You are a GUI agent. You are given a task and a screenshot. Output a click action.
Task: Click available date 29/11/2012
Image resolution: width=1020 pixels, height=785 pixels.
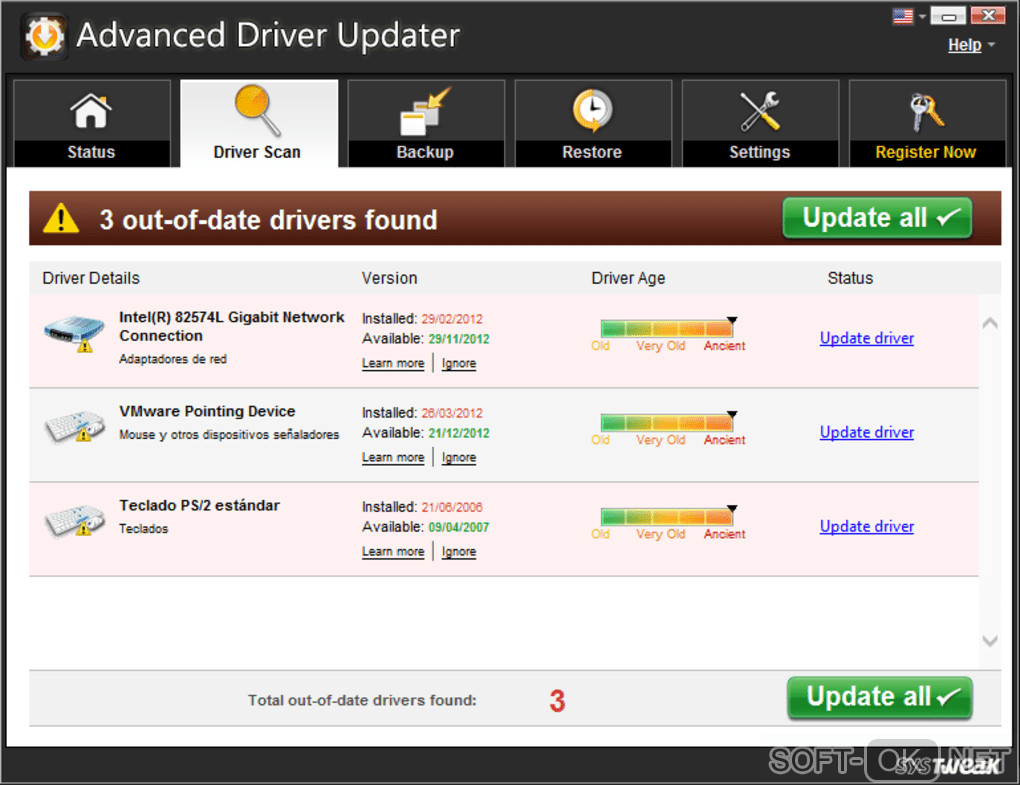(459, 339)
